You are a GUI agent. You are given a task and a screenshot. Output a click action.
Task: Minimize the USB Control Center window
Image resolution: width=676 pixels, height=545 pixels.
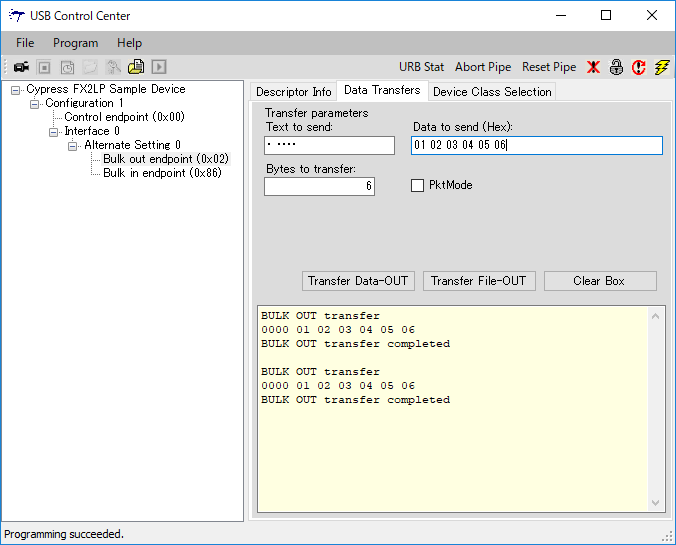tap(561, 16)
